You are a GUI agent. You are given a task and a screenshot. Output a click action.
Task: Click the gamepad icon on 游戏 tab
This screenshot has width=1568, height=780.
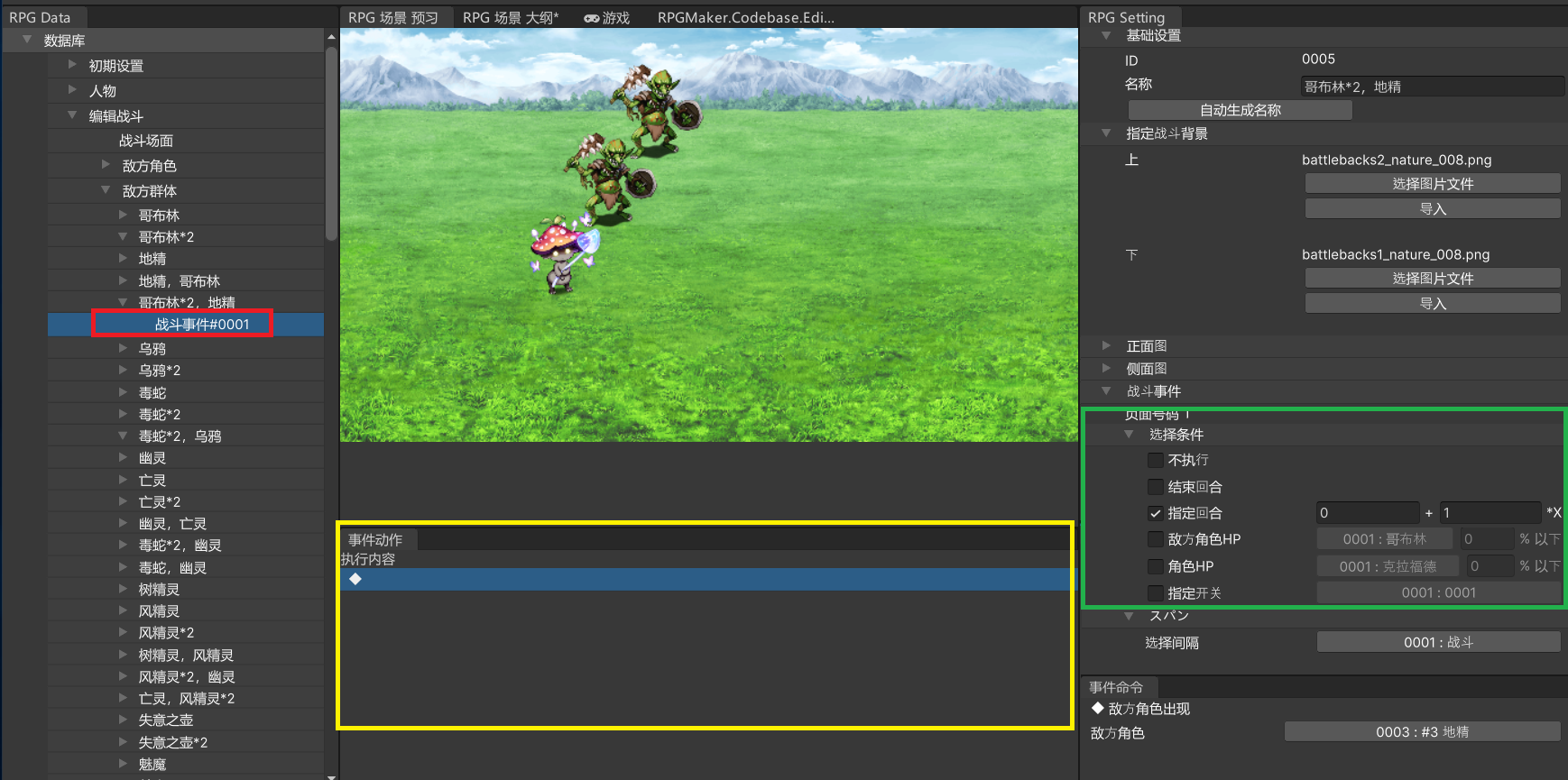(x=591, y=18)
